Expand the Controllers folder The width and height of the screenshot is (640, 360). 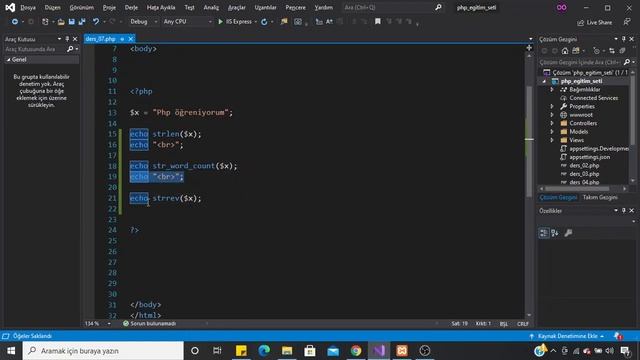552,123
